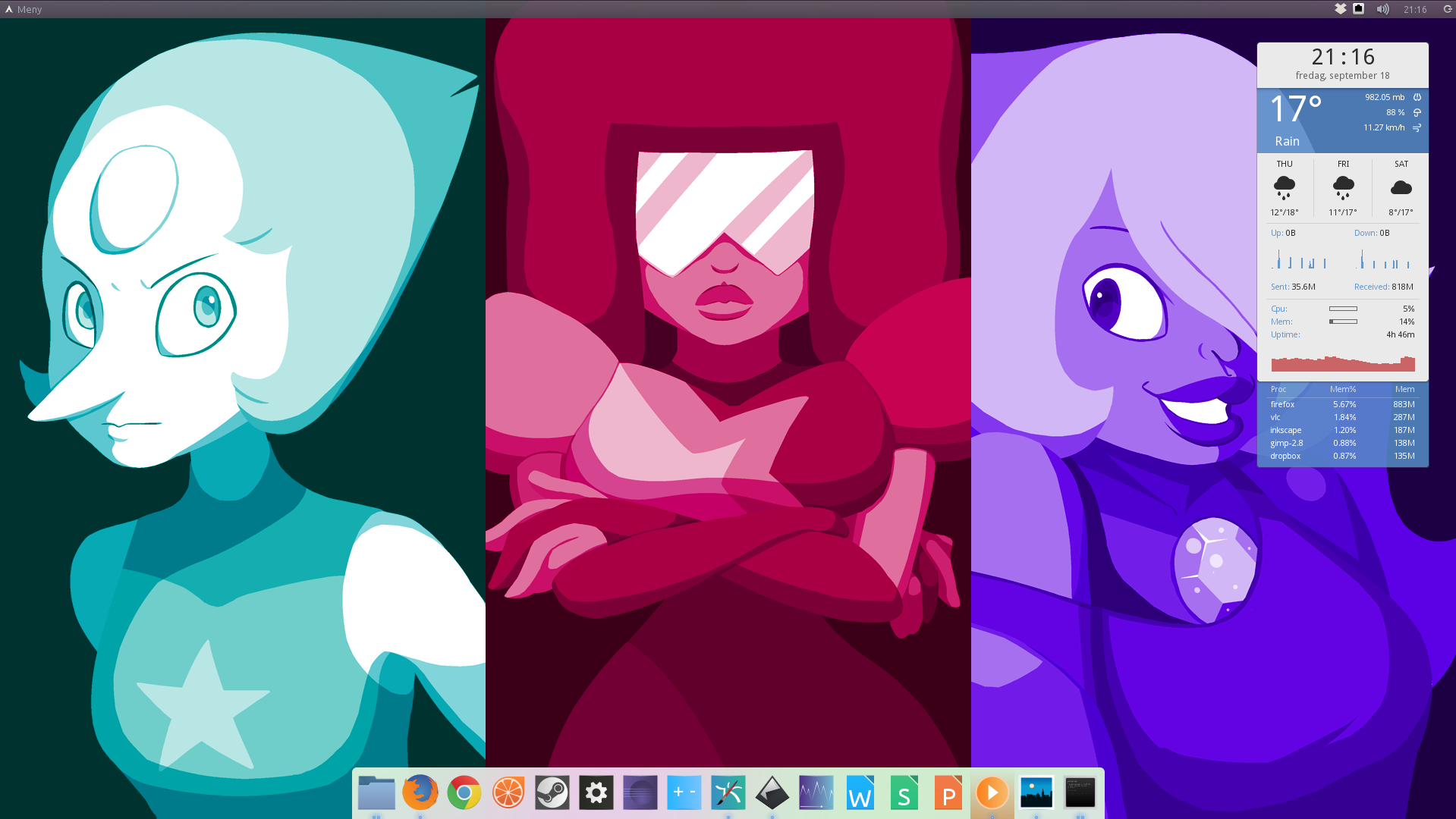Image resolution: width=1456 pixels, height=819 pixels.
Task: Launch Inkscape from the dock
Action: click(x=772, y=793)
